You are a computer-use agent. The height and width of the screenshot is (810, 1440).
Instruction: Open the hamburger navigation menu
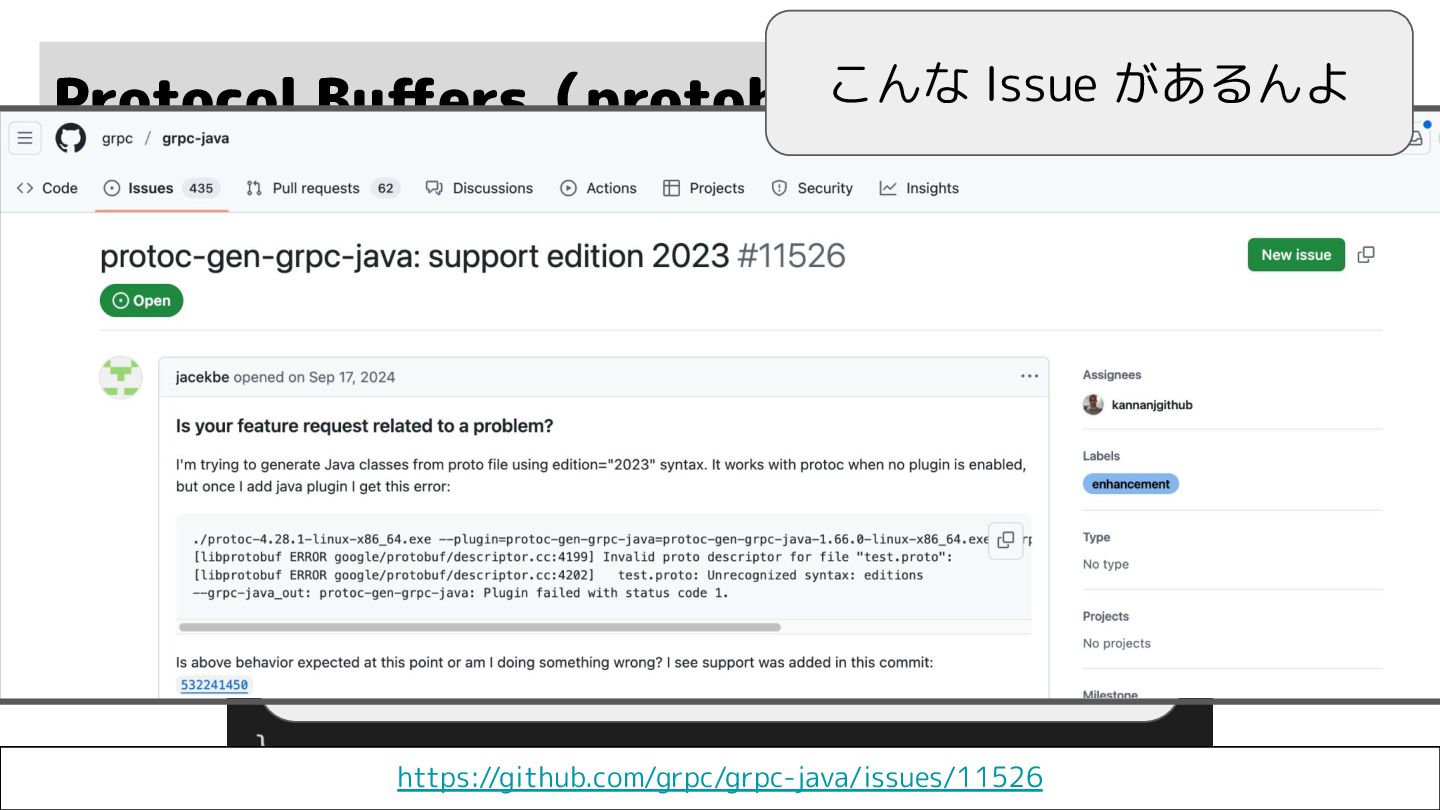pyautogui.click(x=25, y=138)
